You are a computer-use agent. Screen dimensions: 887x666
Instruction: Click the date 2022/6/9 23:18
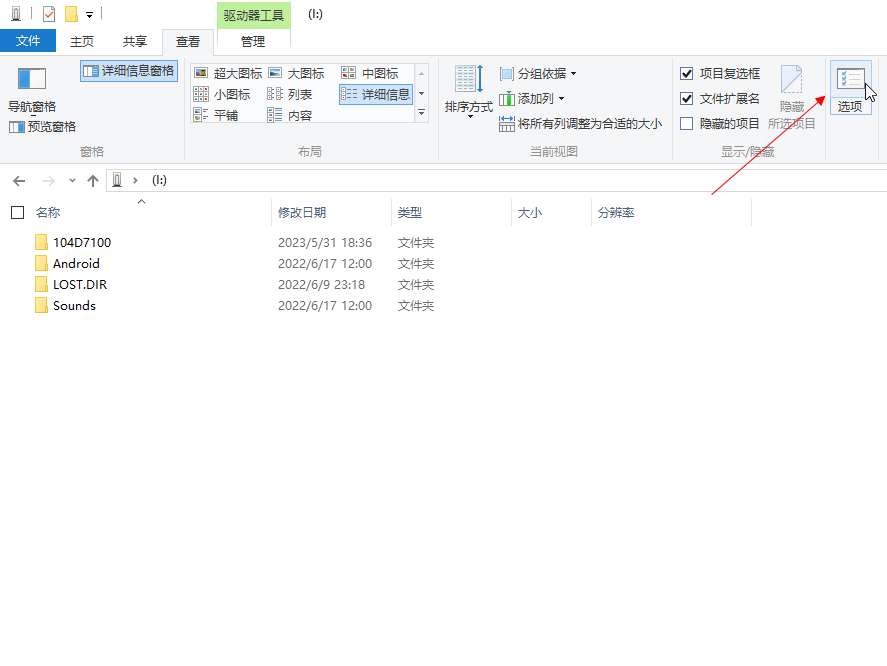point(321,284)
